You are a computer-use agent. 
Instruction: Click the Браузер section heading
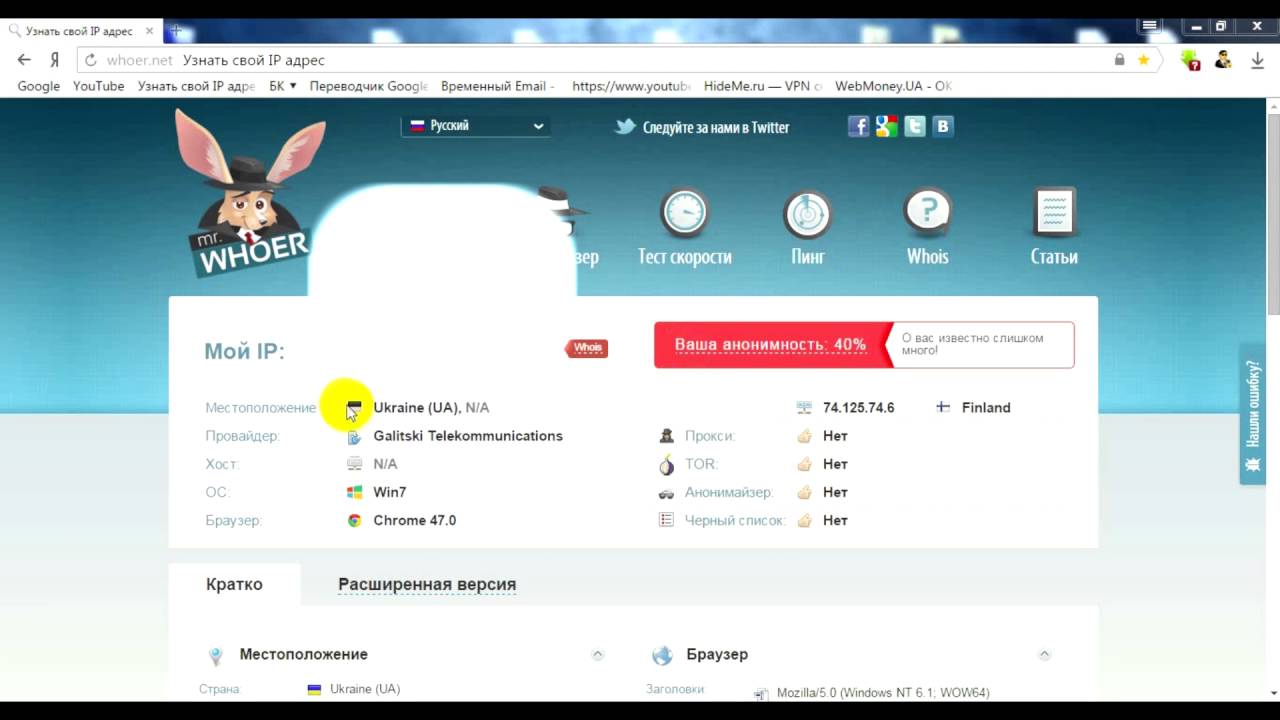click(x=717, y=654)
